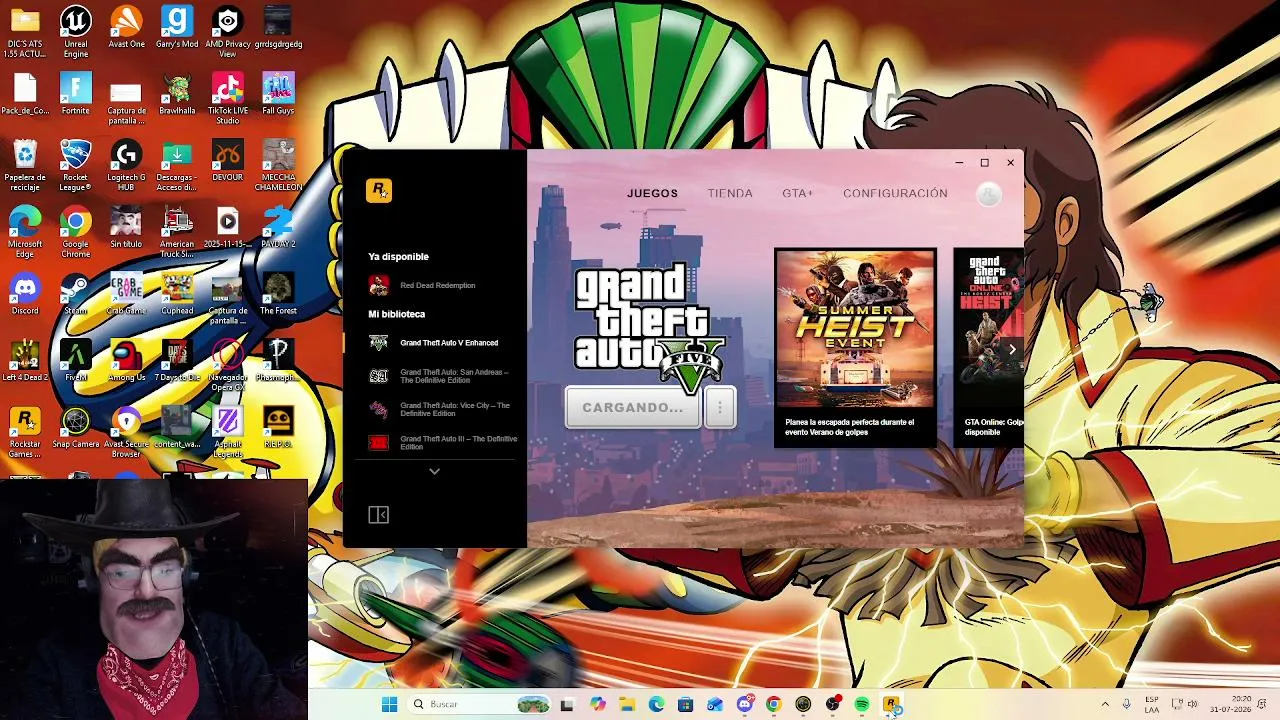
Task: Expand the game library list chevron
Action: point(434,471)
